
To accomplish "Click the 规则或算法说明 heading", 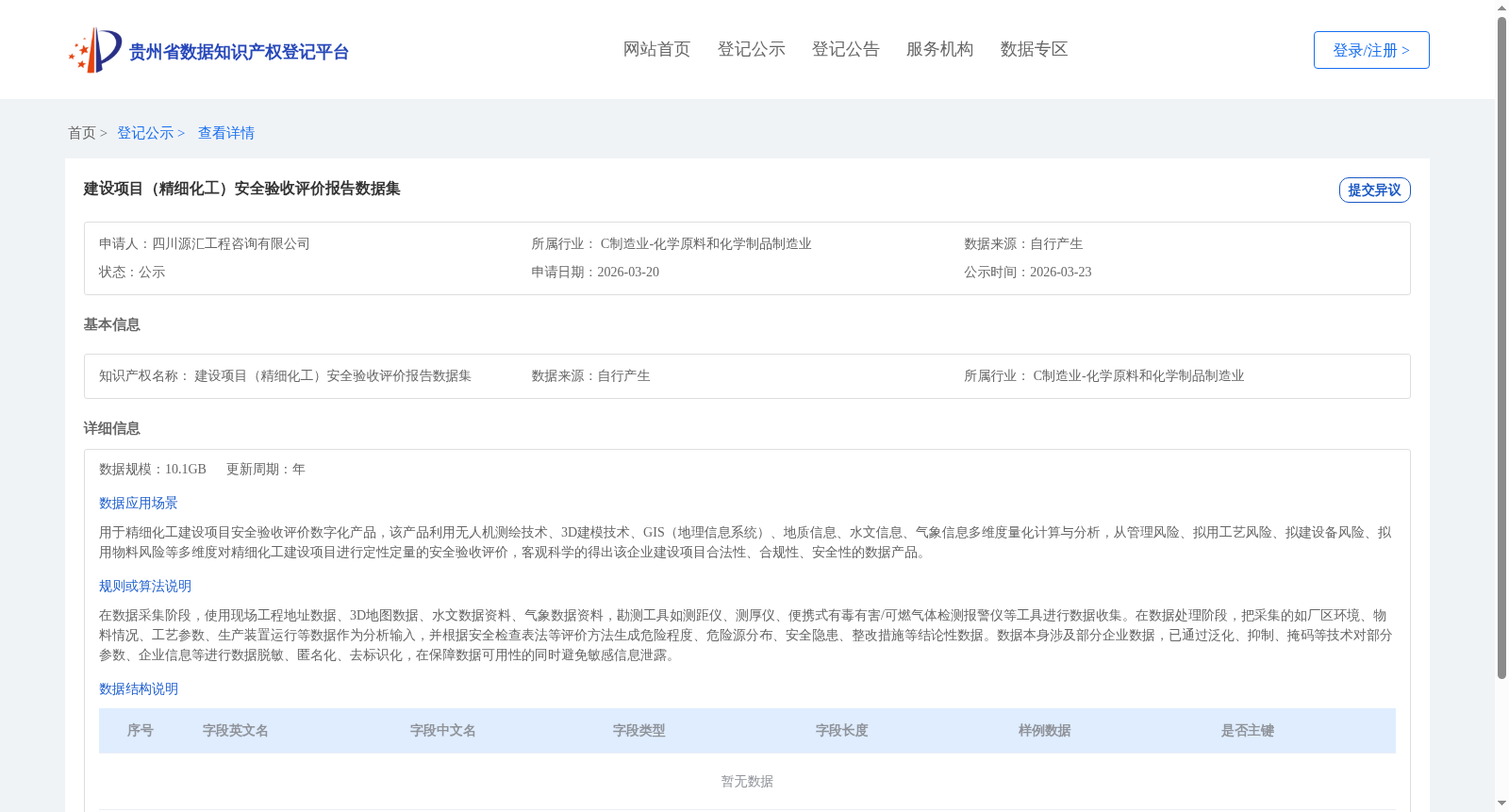I will (145, 586).
